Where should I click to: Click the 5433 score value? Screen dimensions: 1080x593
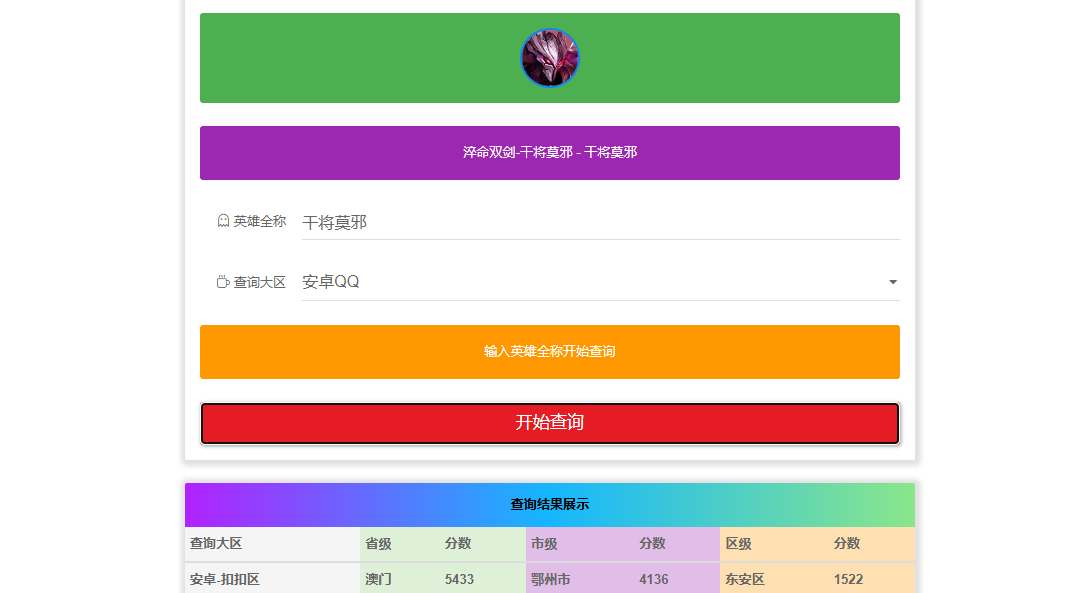tap(459, 579)
